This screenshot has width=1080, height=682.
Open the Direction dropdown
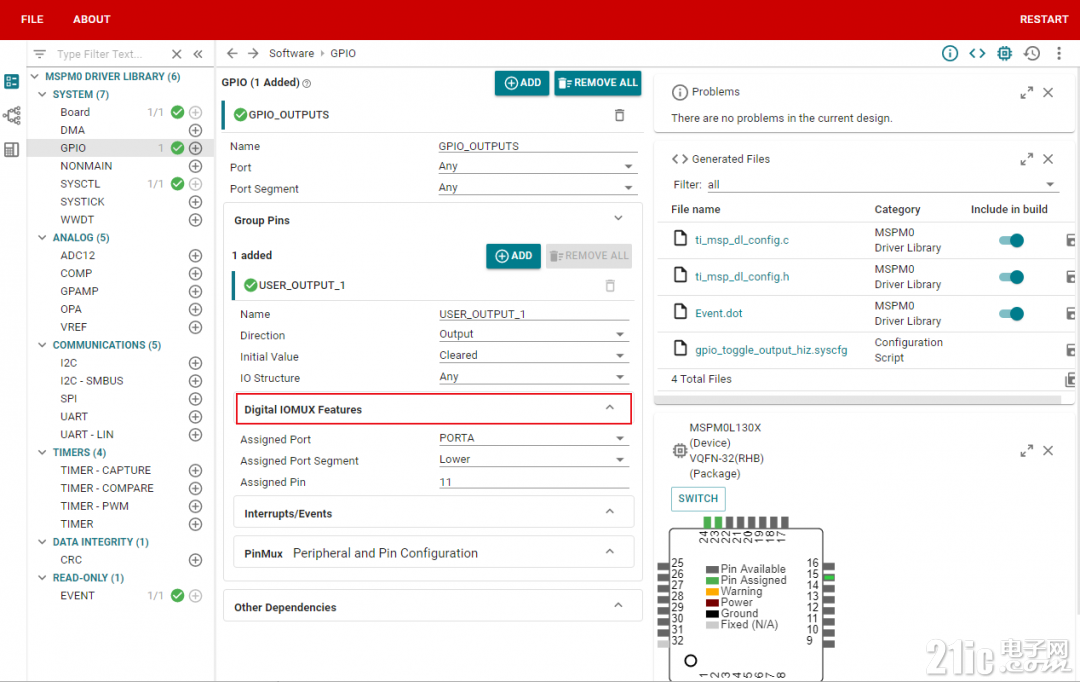coord(533,334)
